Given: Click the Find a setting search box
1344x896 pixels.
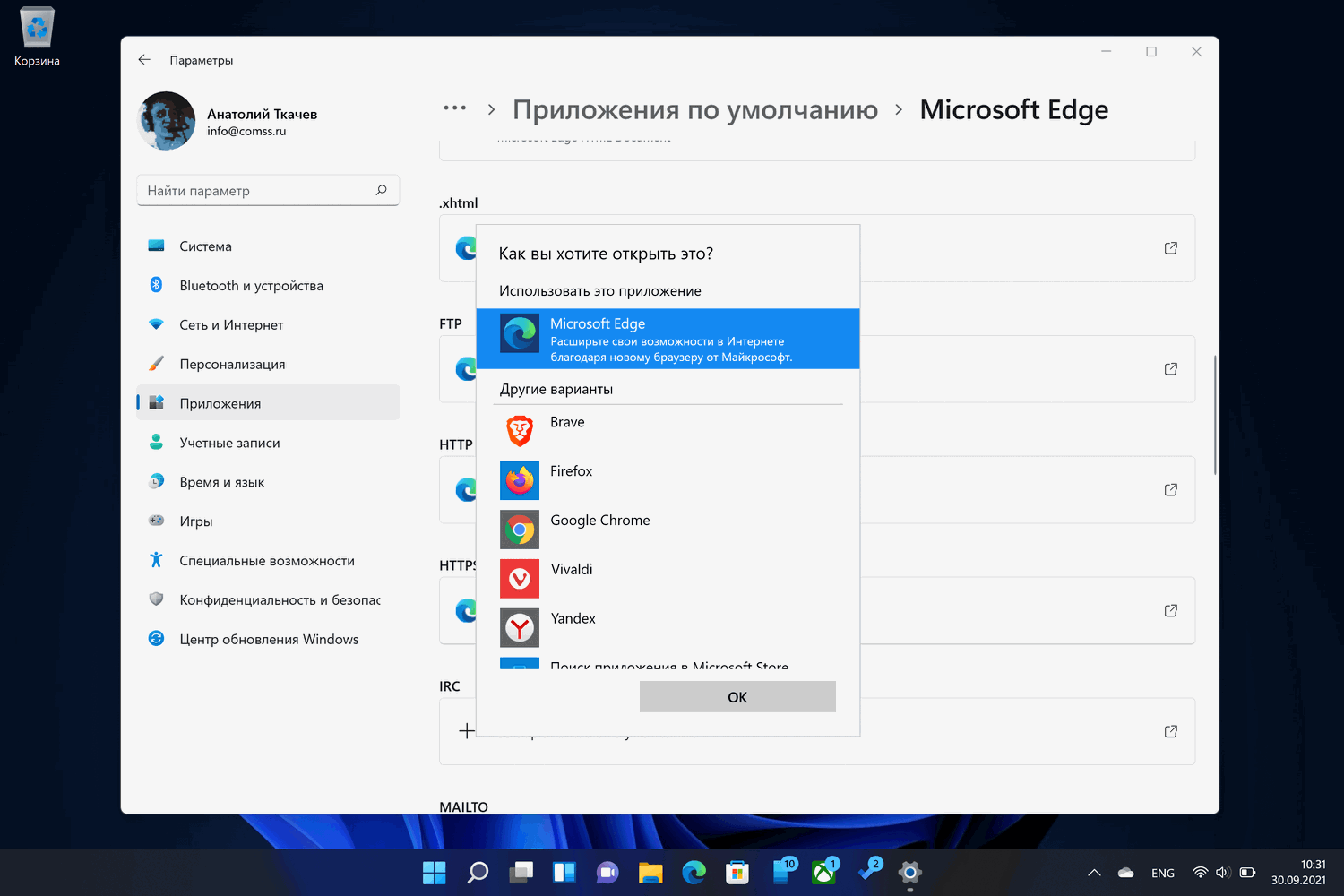Looking at the screenshot, I should pos(268,190).
